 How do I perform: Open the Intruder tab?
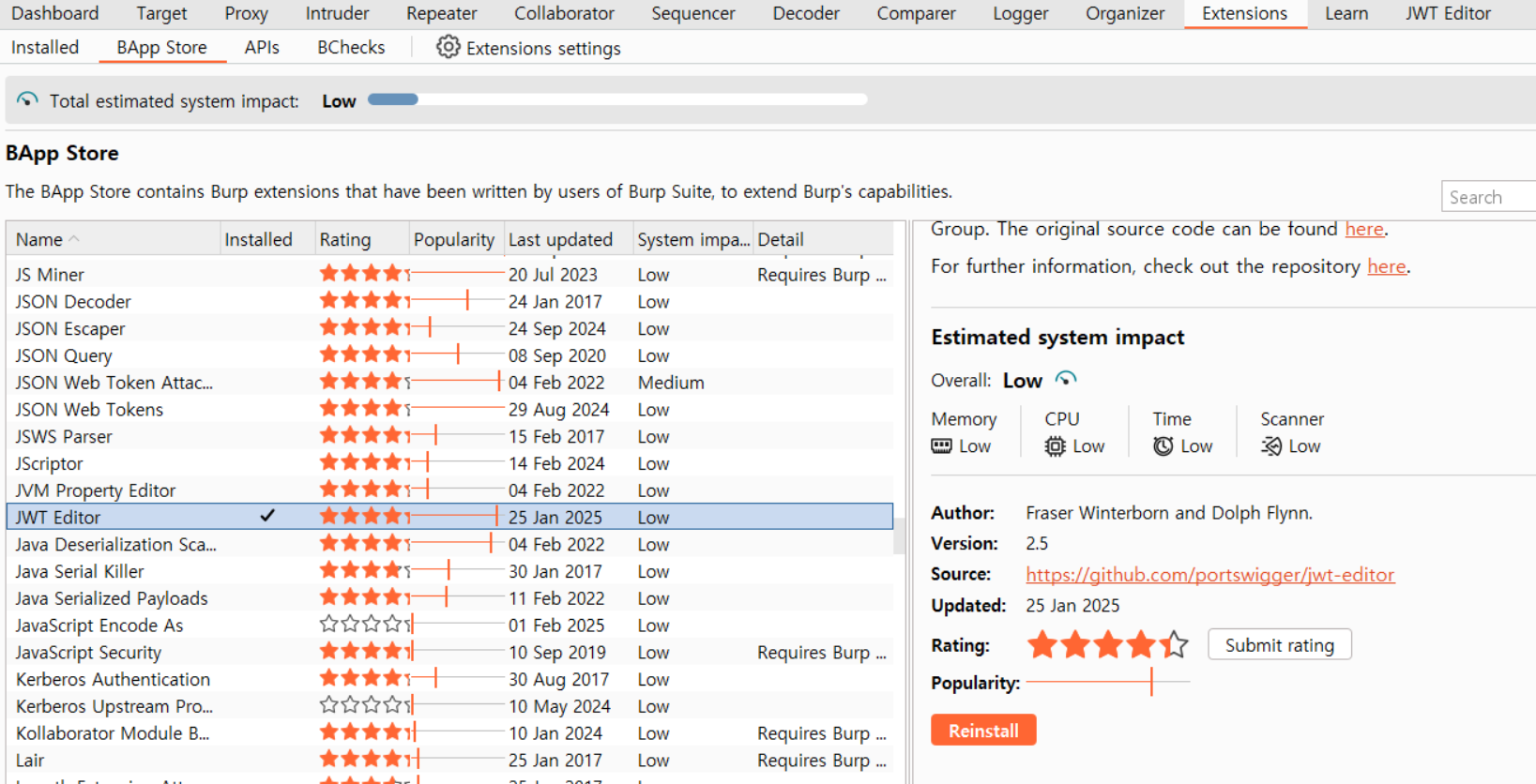point(337,13)
